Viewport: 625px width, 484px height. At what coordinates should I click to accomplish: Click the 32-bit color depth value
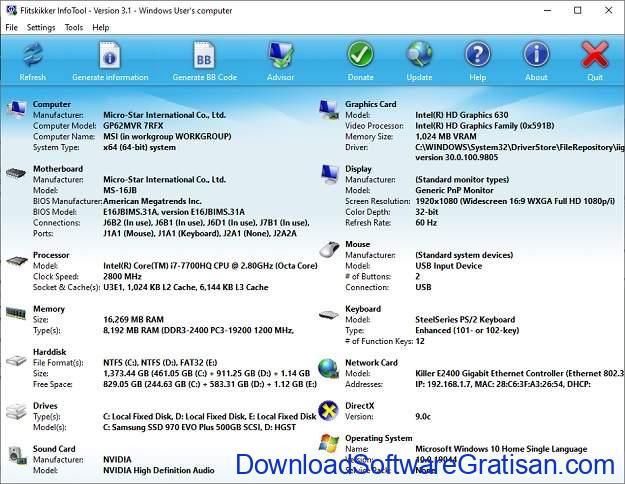[426, 212]
